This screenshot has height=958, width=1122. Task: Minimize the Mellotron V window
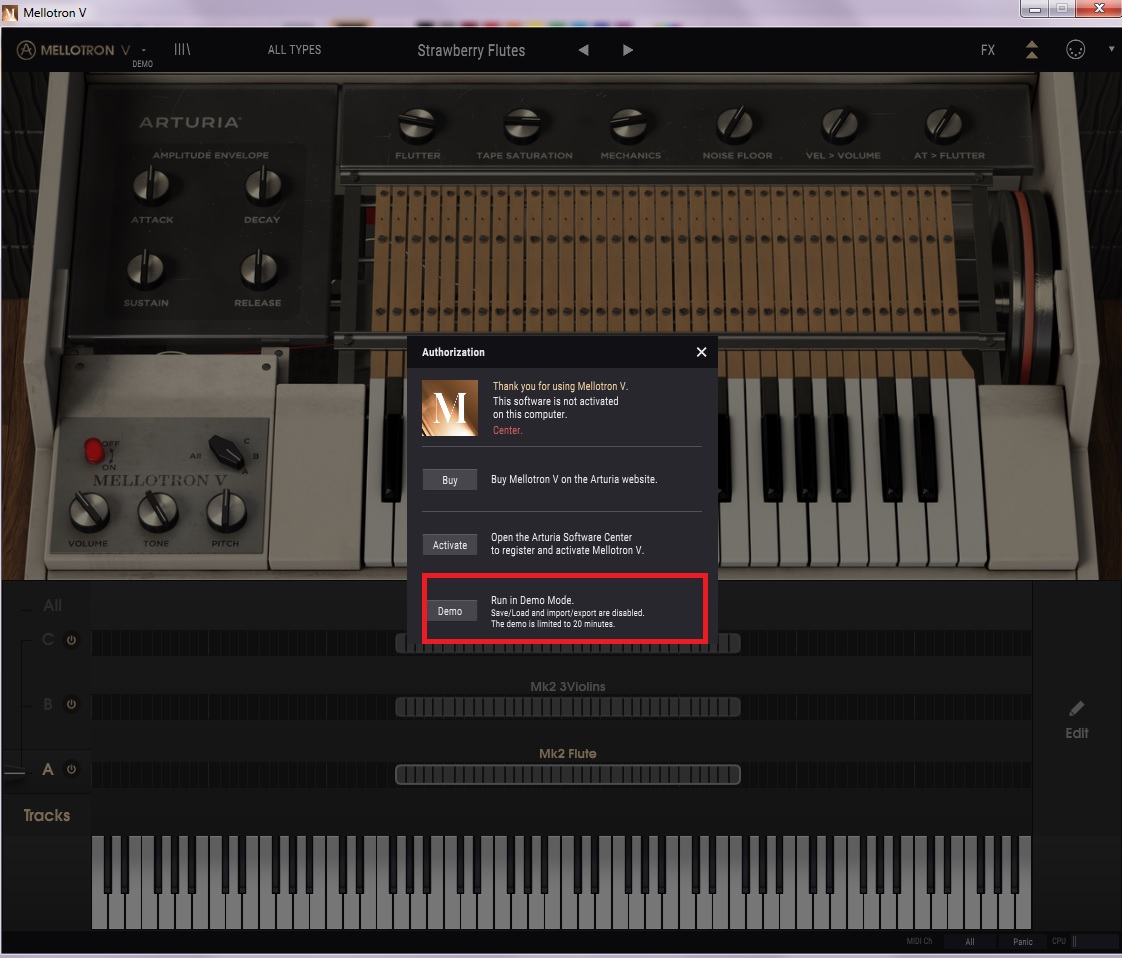tap(1034, 9)
